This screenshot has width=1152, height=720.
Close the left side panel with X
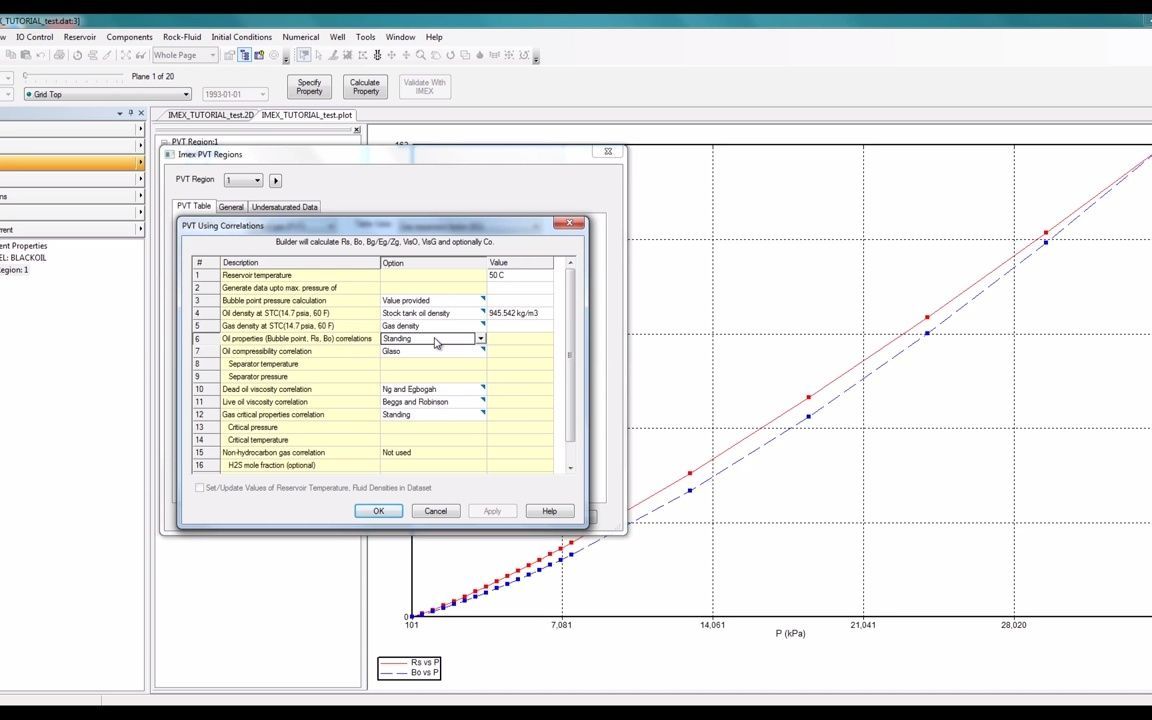click(141, 113)
